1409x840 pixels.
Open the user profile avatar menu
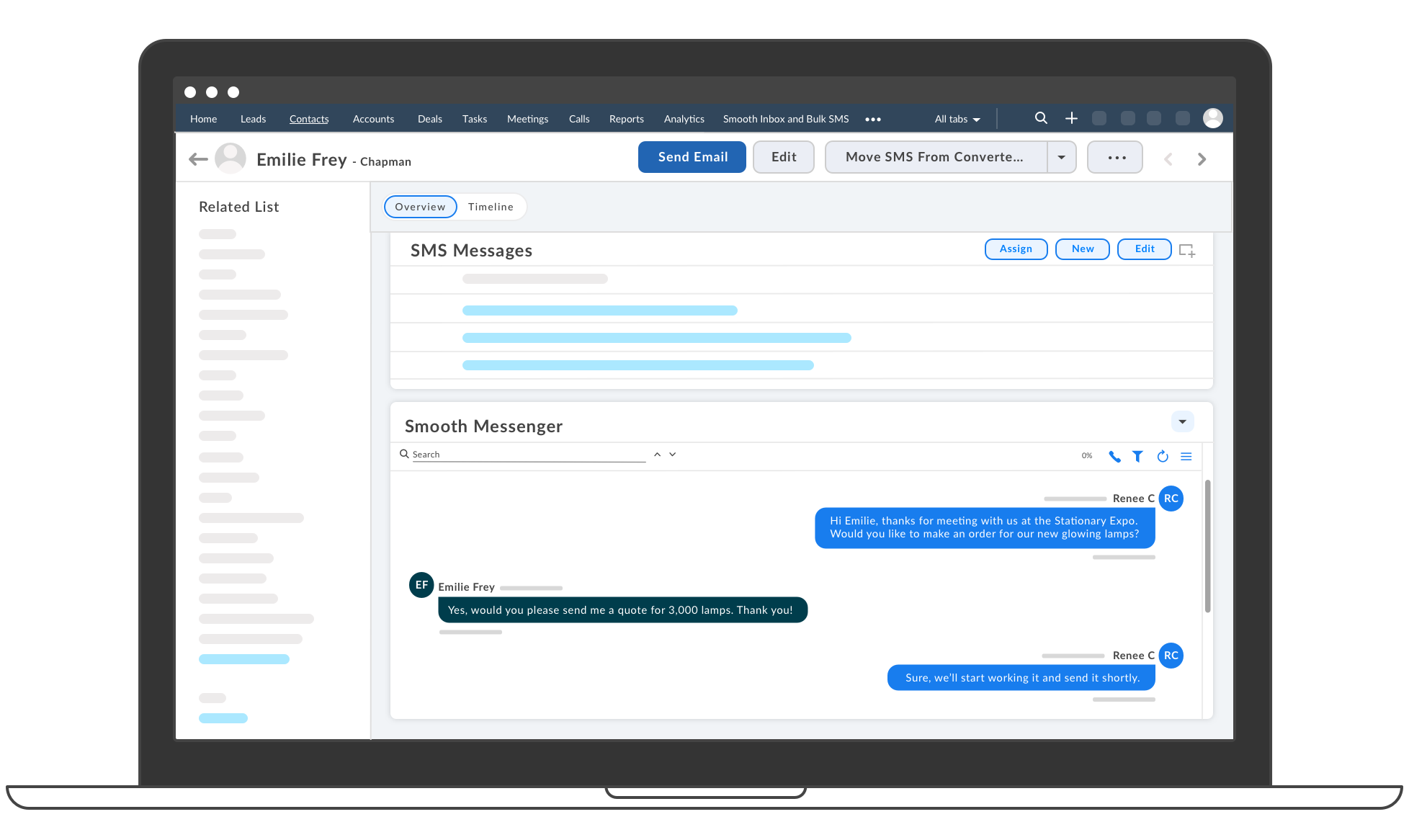[x=1213, y=118]
